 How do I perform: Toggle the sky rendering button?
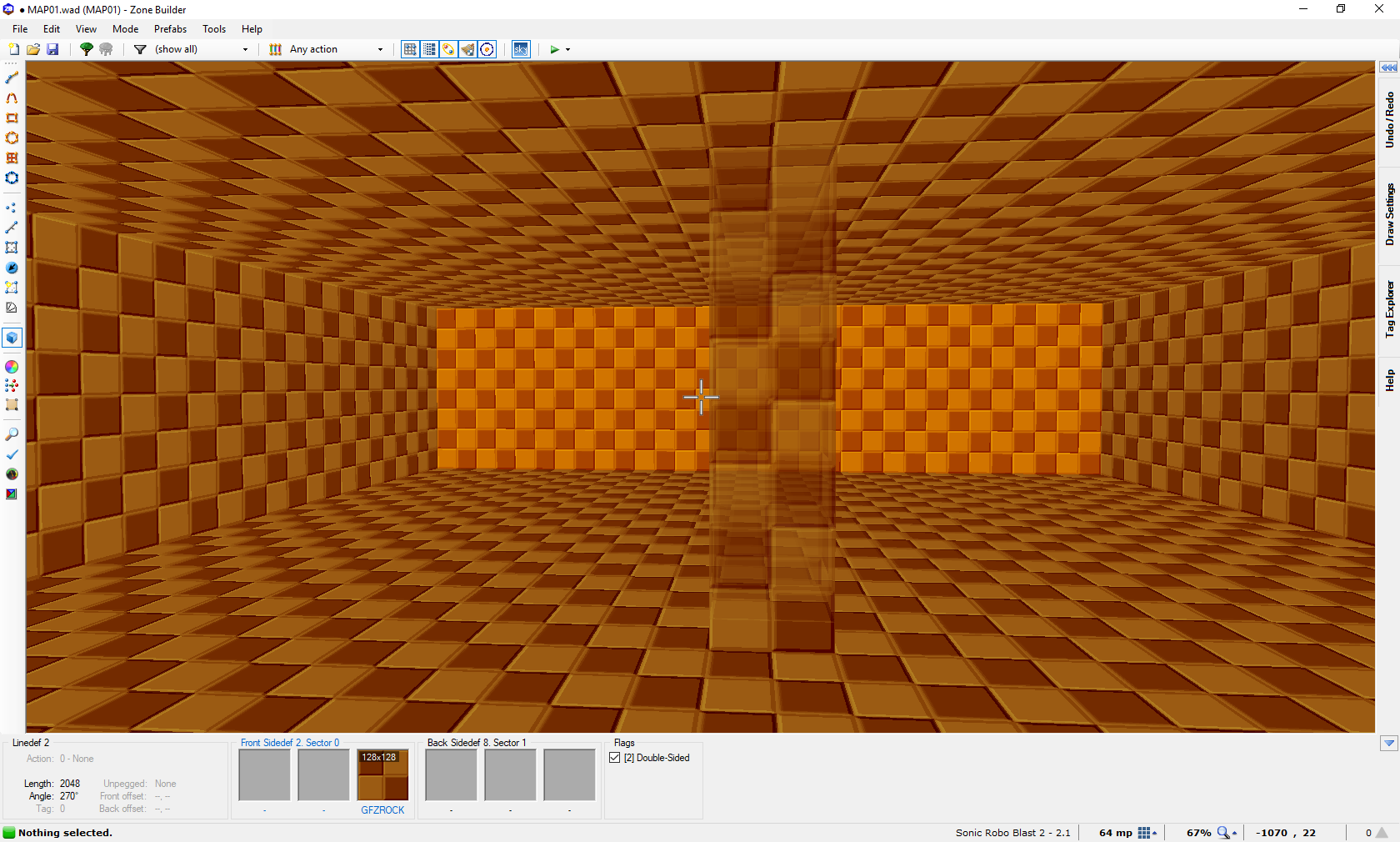[521, 49]
